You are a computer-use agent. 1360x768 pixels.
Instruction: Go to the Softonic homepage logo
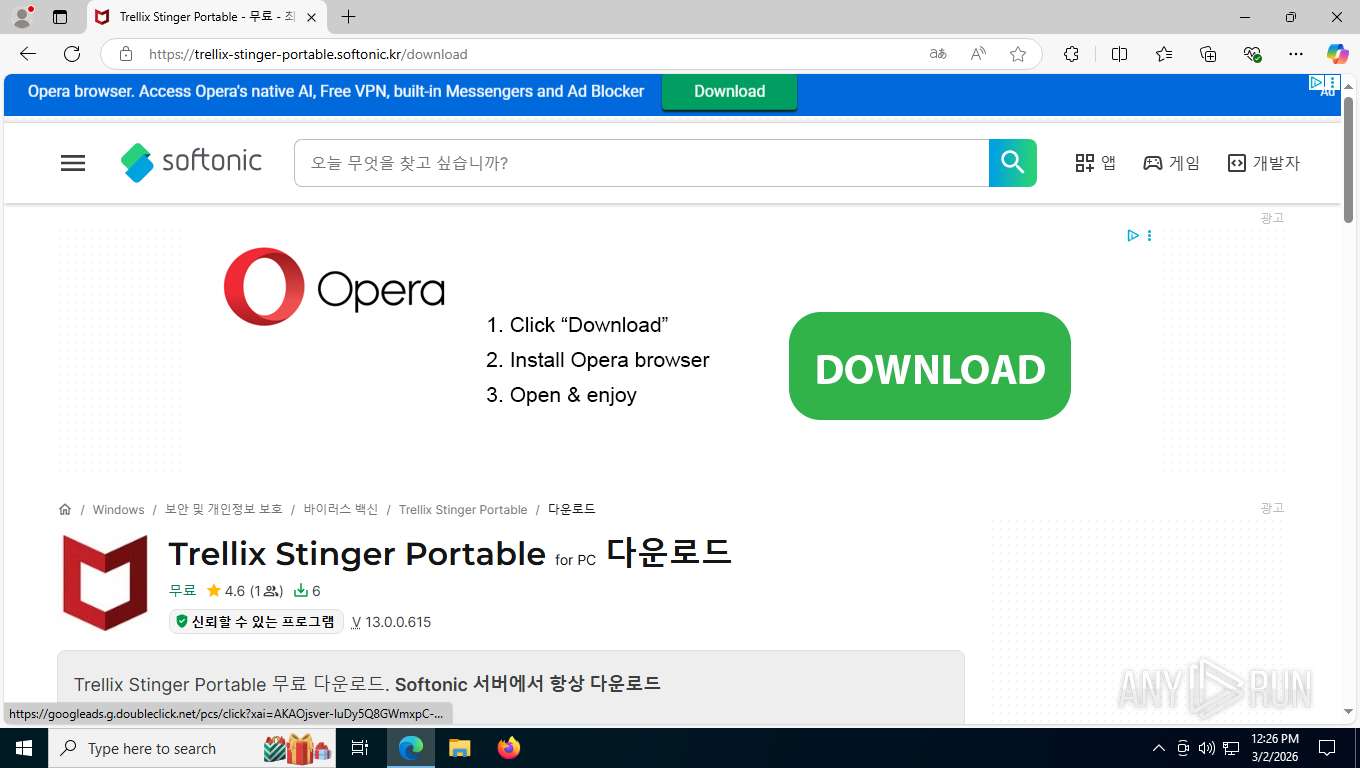191,162
